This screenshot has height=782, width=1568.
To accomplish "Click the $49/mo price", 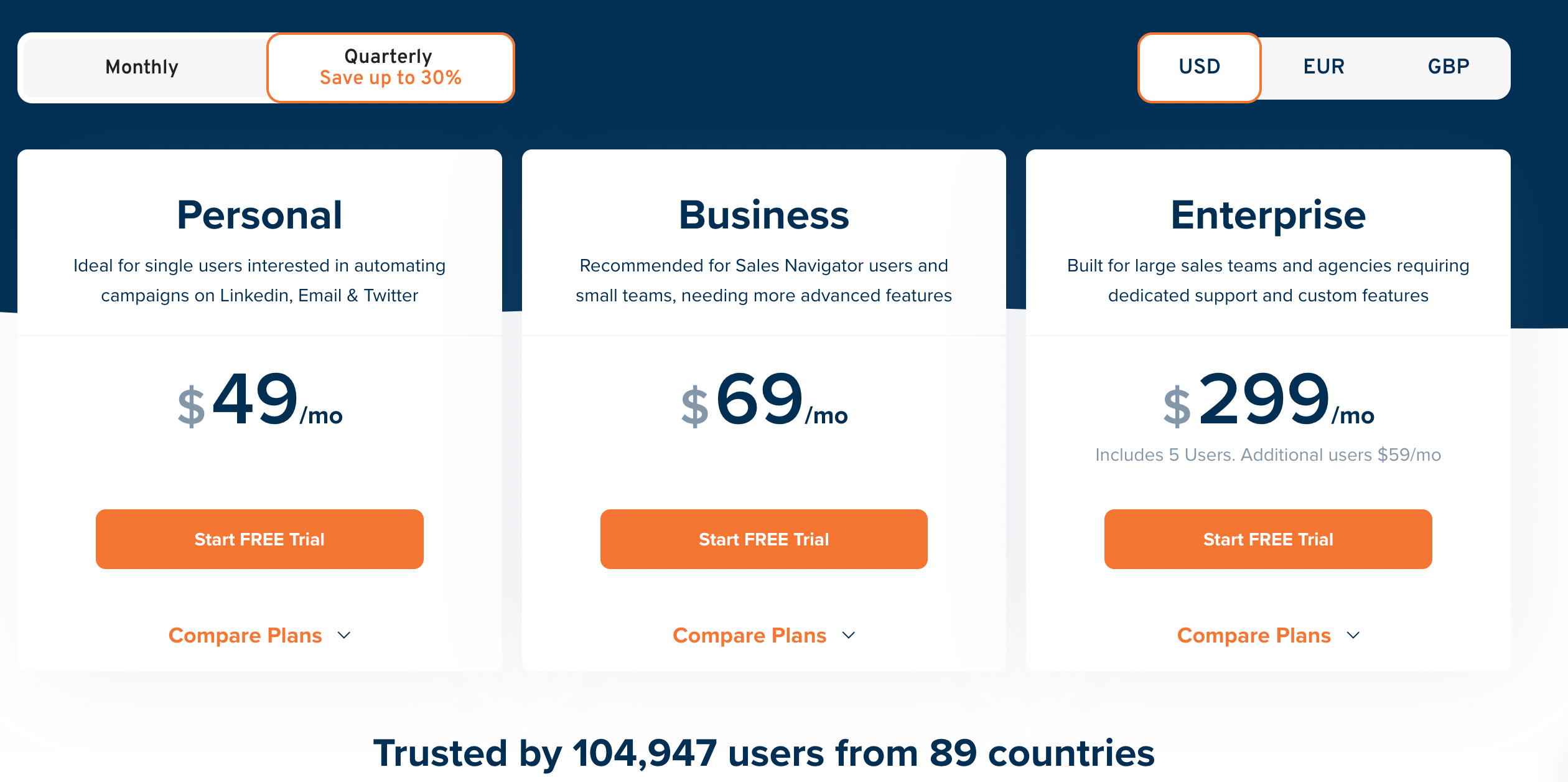I will click(259, 400).
